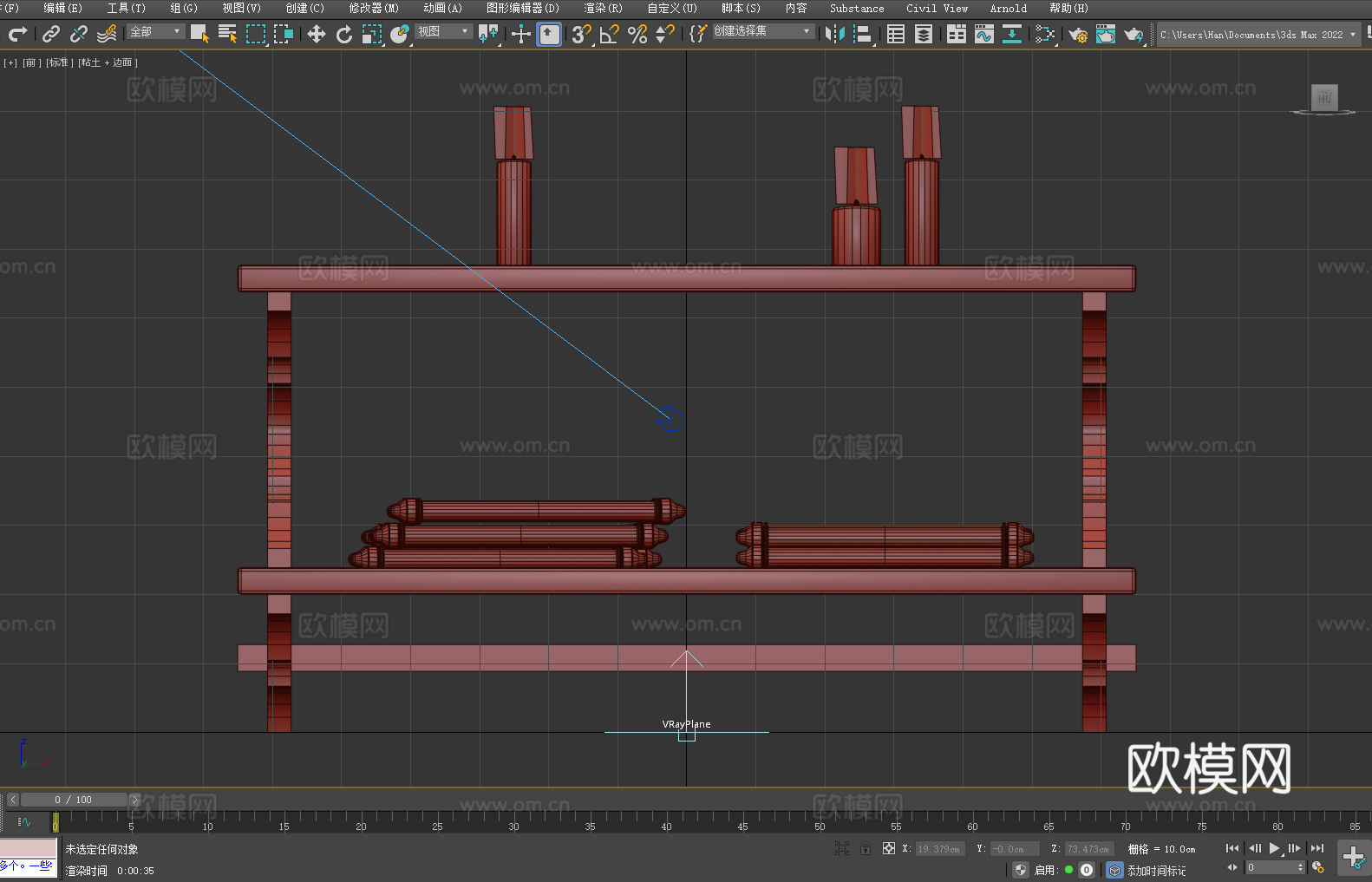Screen dimensions: 1372x882
Task: Click the time slider 0 / 100 handle
Action: pyautogui.click(x=74, y=800)
